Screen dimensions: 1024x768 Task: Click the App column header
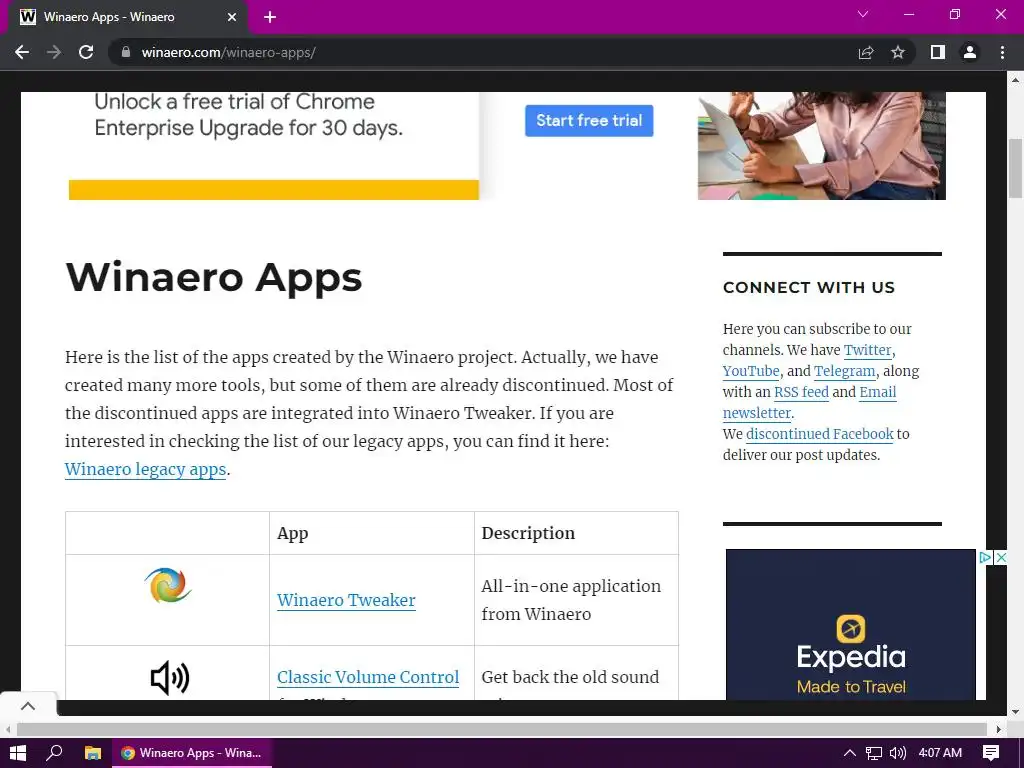[293, 534]
